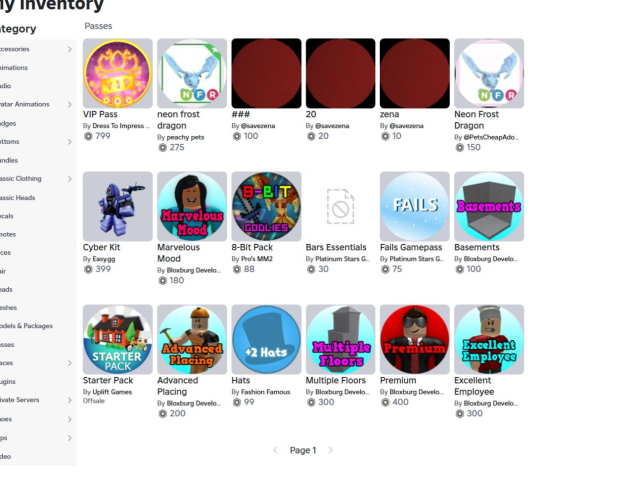Click the broken Bars Essentials placeholder image
The height and width of the screenshot is (478, 633).
[340, 206]
